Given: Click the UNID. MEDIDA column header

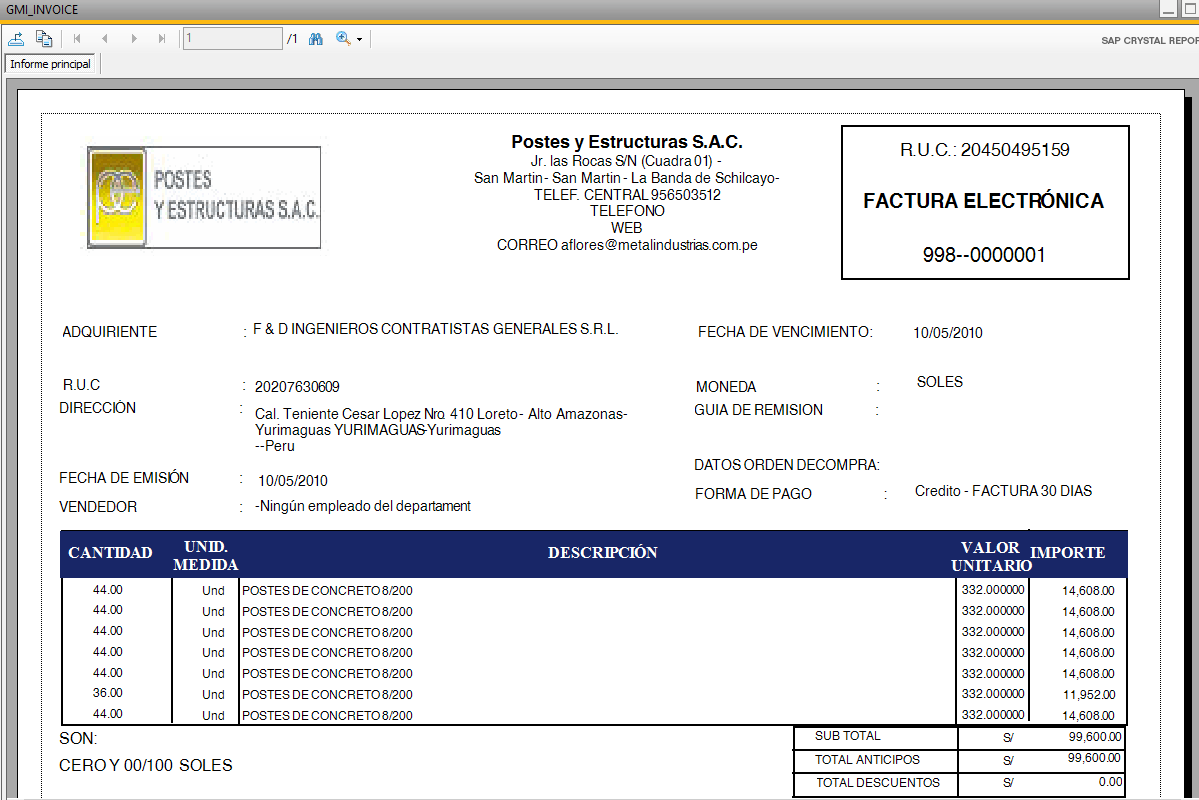Looking at the screenshot, I should coord(206,556).
